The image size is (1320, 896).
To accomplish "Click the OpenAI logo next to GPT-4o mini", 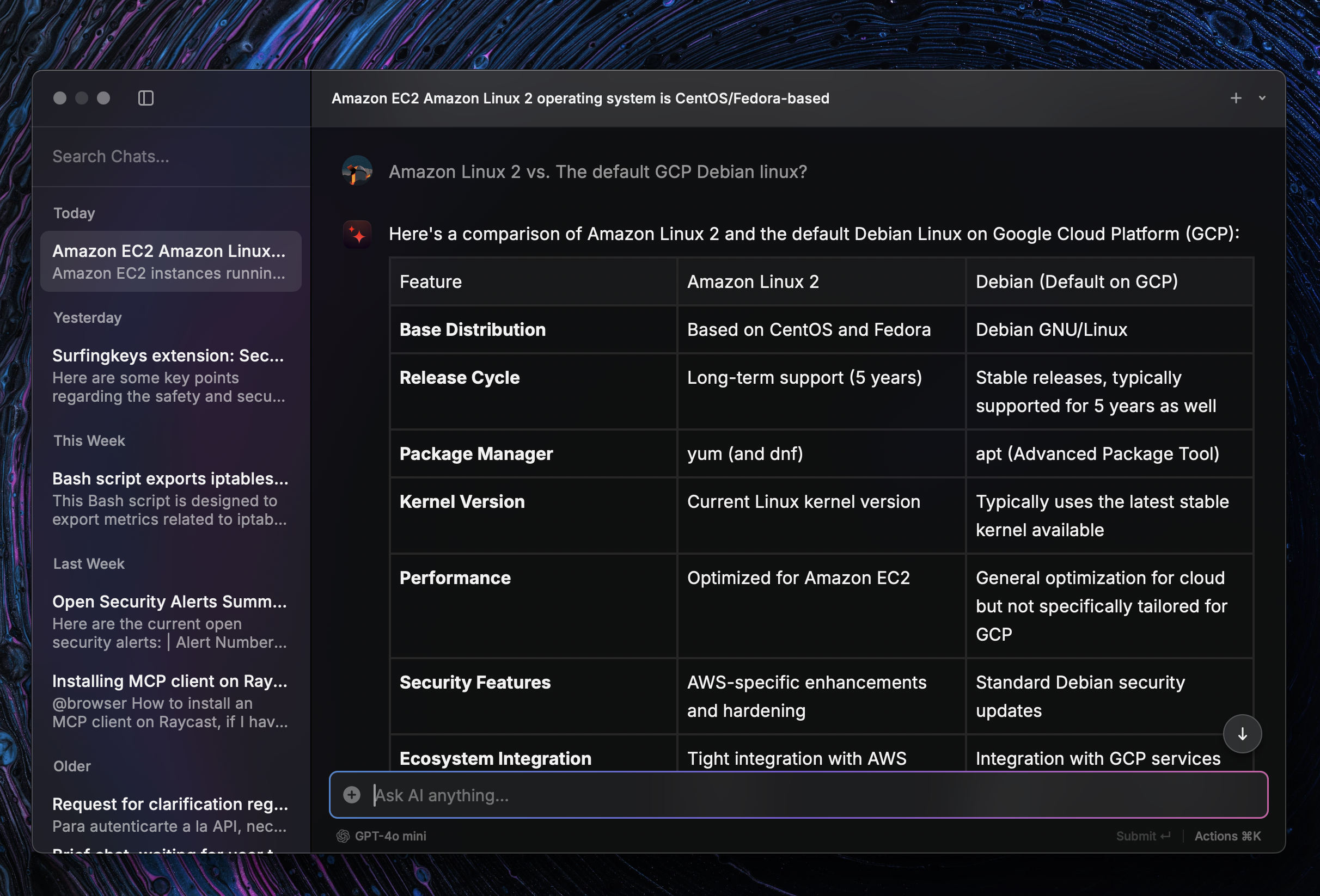I will (343, 835).
